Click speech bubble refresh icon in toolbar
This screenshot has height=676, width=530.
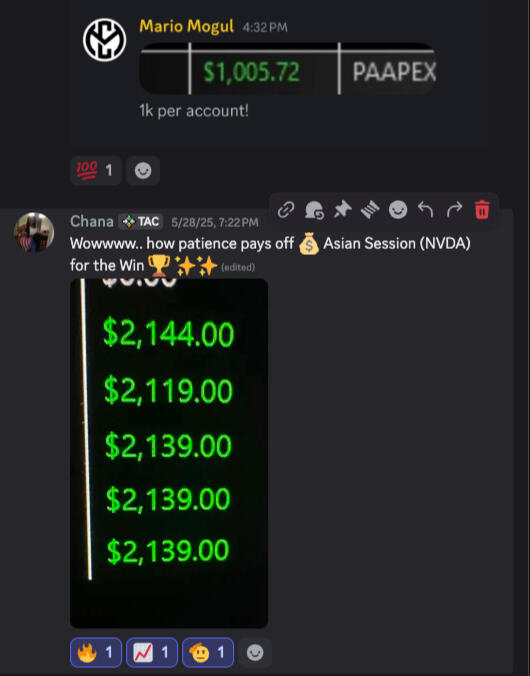pyautogui.click(x=314, y=210)
